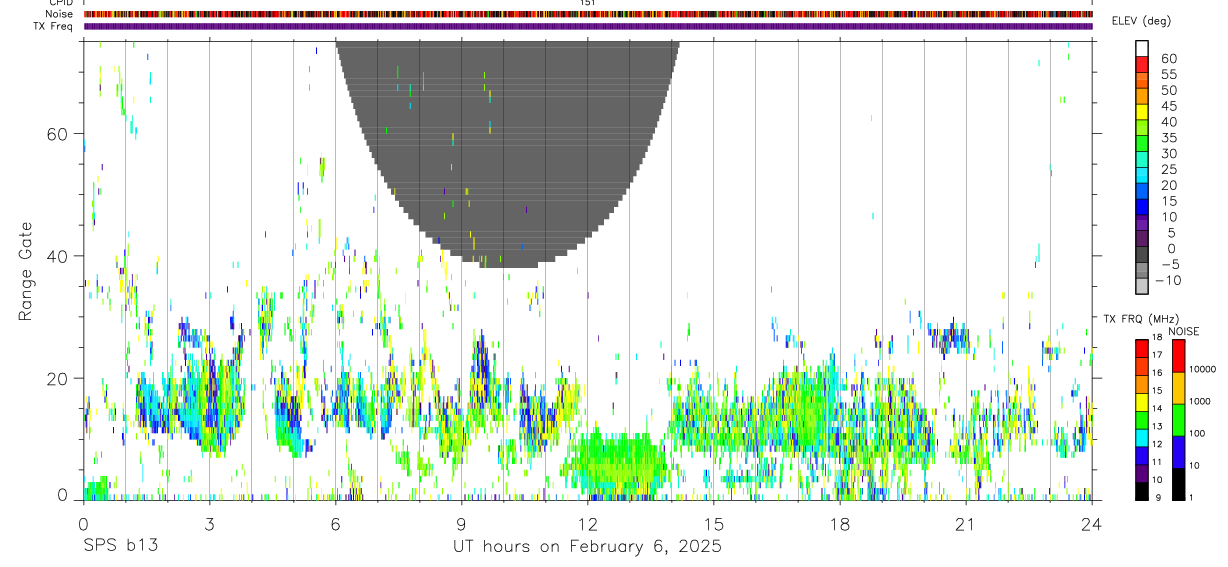Image resolution: width=1228 pixels, height=567 pixels.
Task: Click the orange segment of the NOISE colorbar
Action: [1178, 388]
